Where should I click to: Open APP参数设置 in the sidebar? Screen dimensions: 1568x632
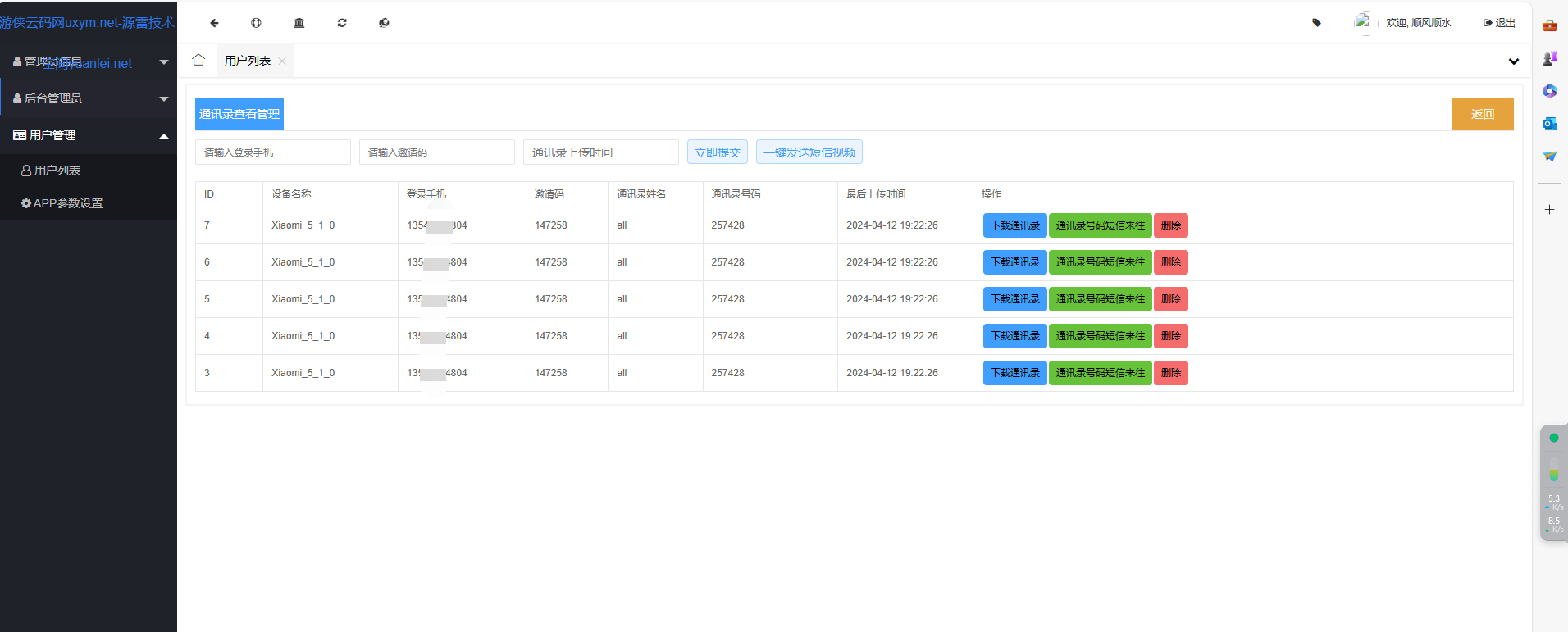89,203
